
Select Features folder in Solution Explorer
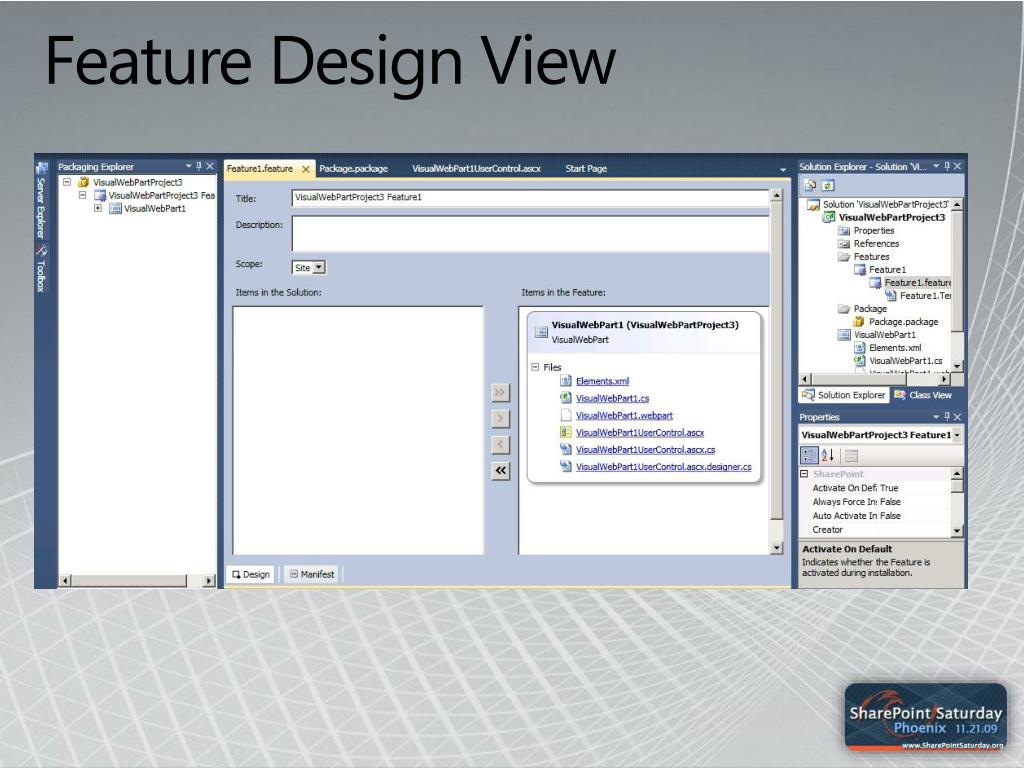[871, 257]
